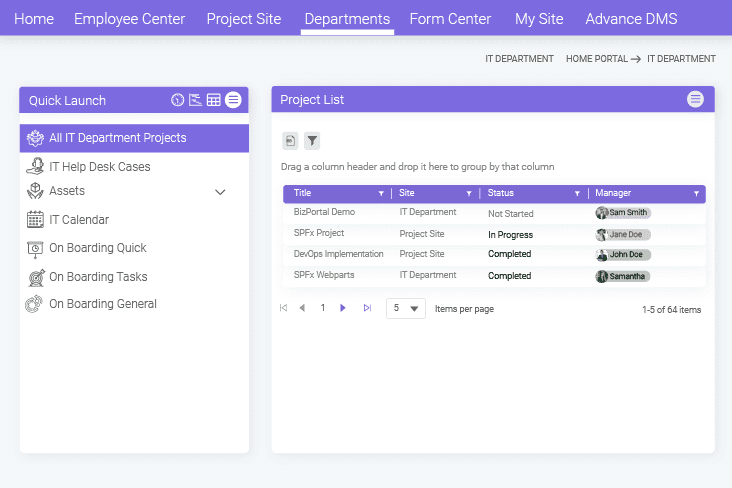Open Form Center in navigation bar

tap(450, 19)
